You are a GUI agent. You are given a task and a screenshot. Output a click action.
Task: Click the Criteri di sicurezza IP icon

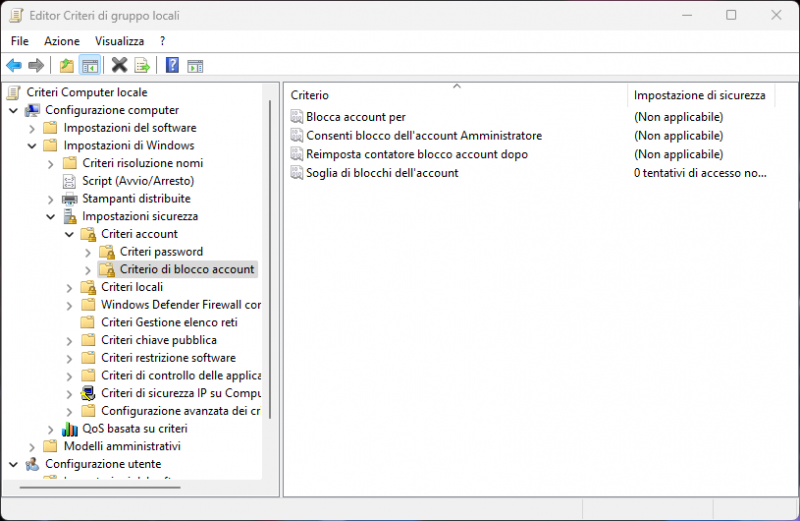click(x=88, y=393)
